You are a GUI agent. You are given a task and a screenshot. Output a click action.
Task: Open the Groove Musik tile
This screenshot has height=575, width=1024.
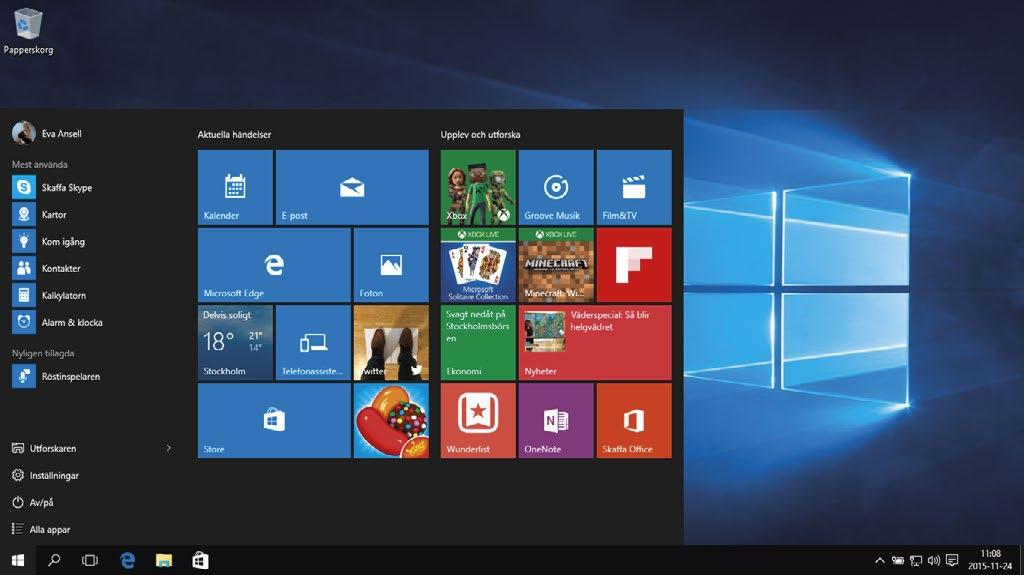coord(556,187)
